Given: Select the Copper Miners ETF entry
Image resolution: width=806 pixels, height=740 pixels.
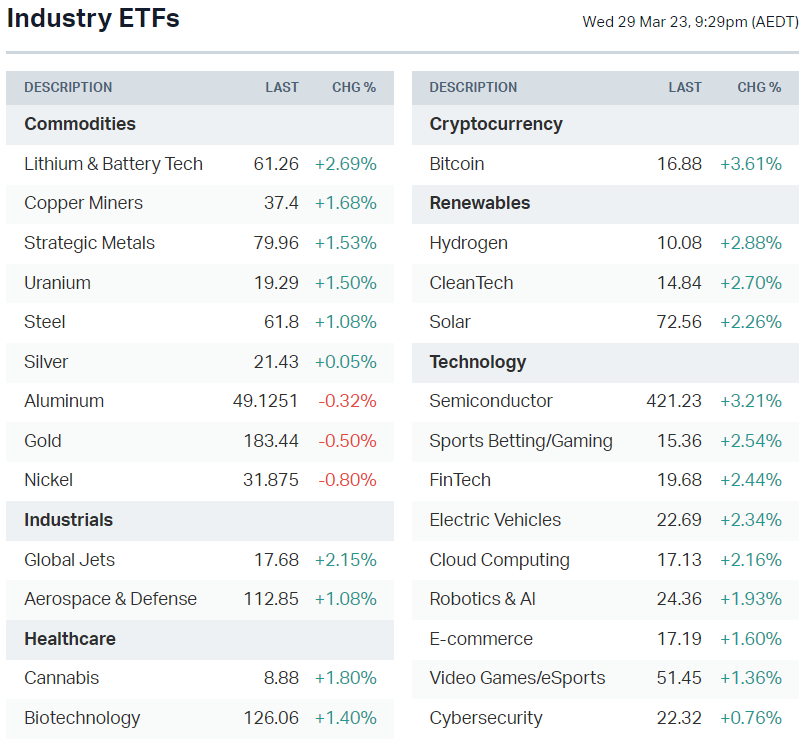Looking at the screenshot, I should (83, 203).
